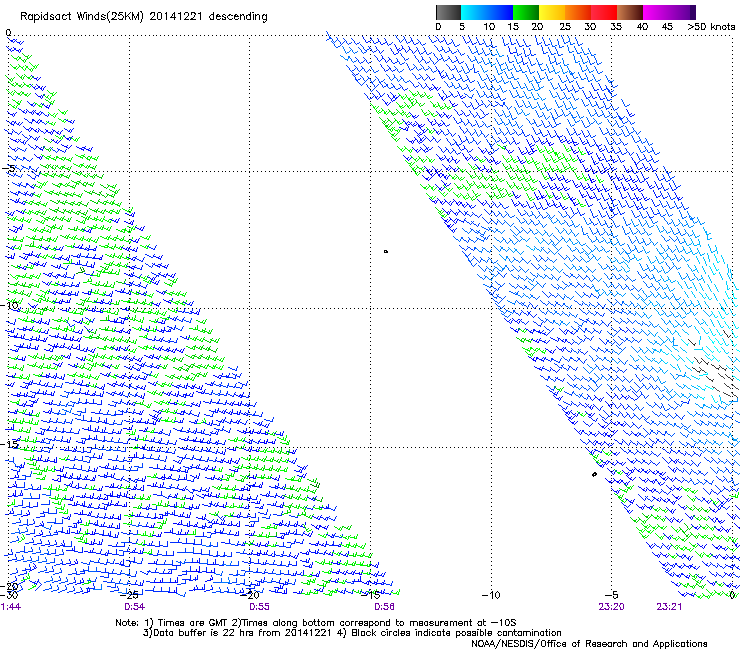
Task: Click the '-15' latitude label on left axis
Action: (x=10, y=444)
